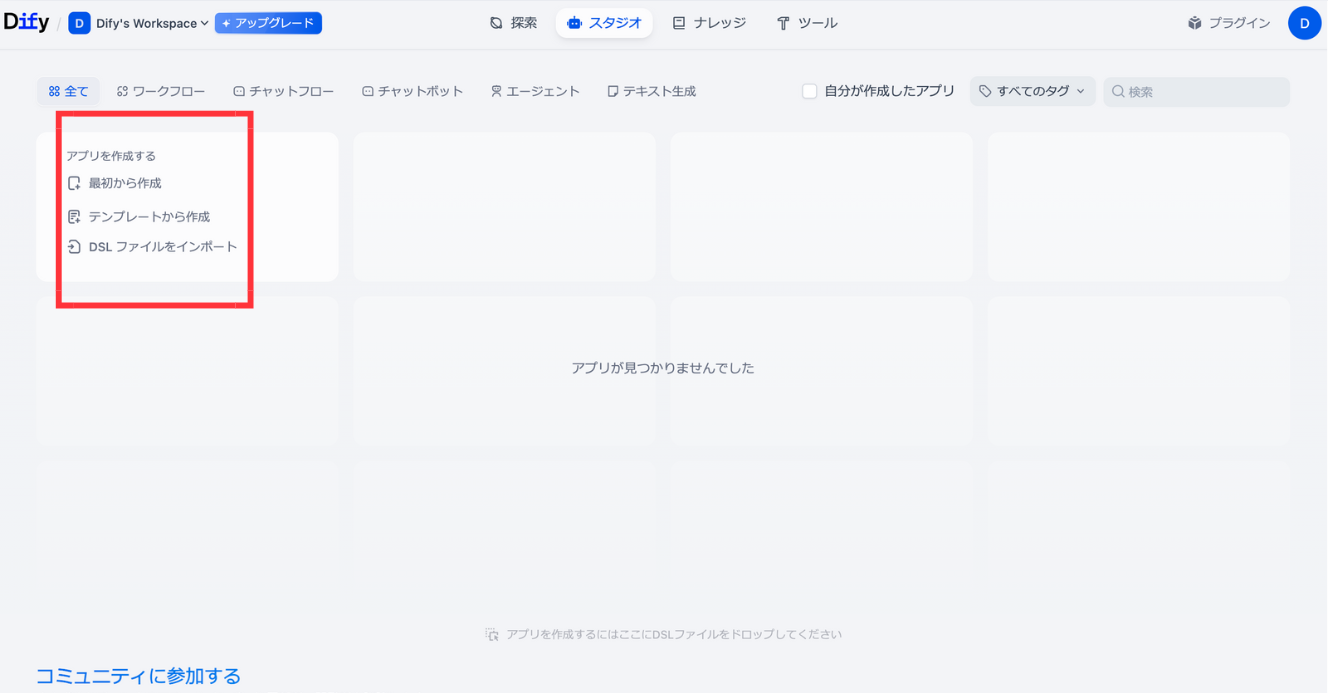Open コミュニティに参加する link
Image resolution: width=1328 pixels, height=693 pixels.
(x=138, y=676)
